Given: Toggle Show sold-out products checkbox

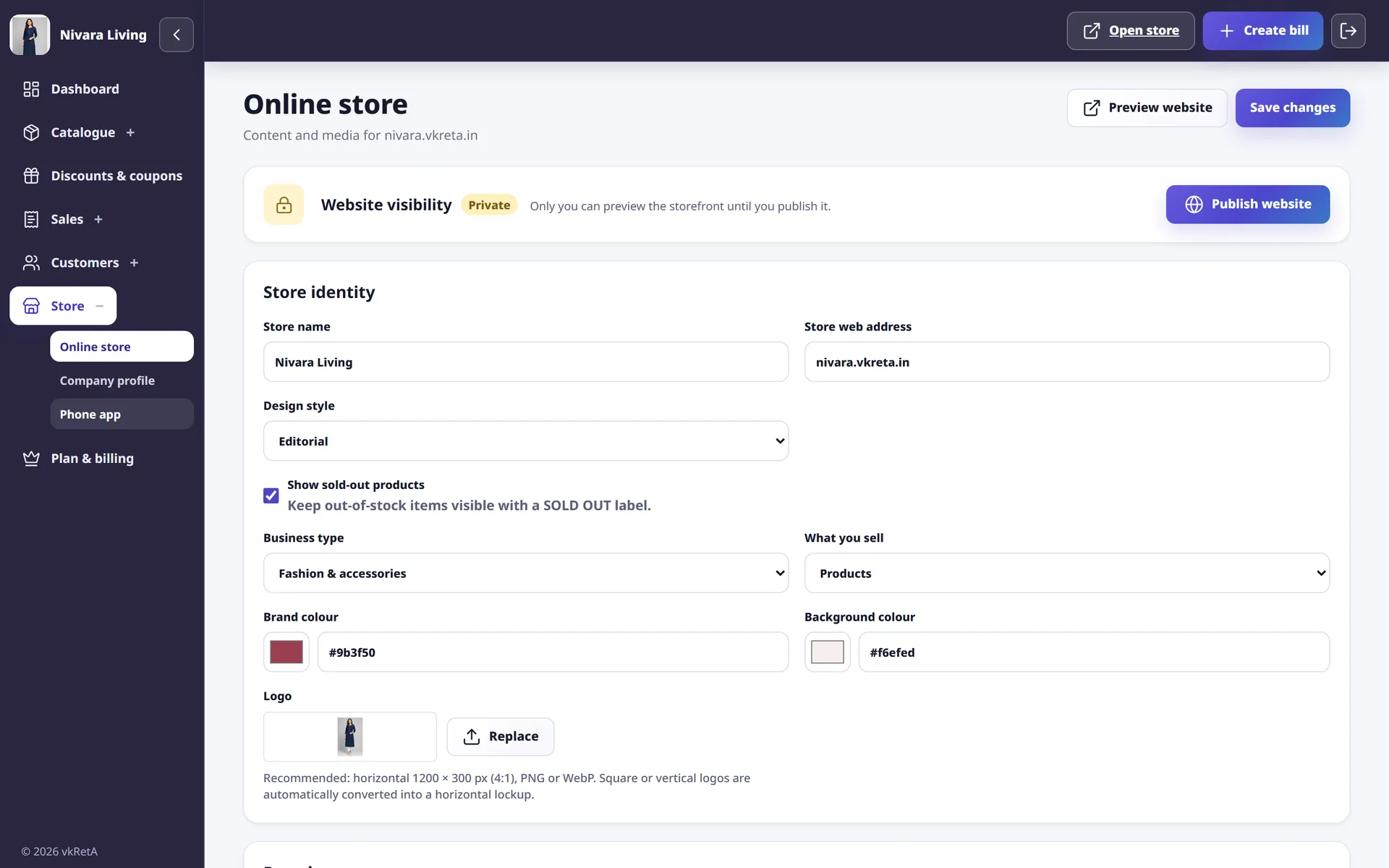Looking at the screenshot, I should tap(271, 495).
